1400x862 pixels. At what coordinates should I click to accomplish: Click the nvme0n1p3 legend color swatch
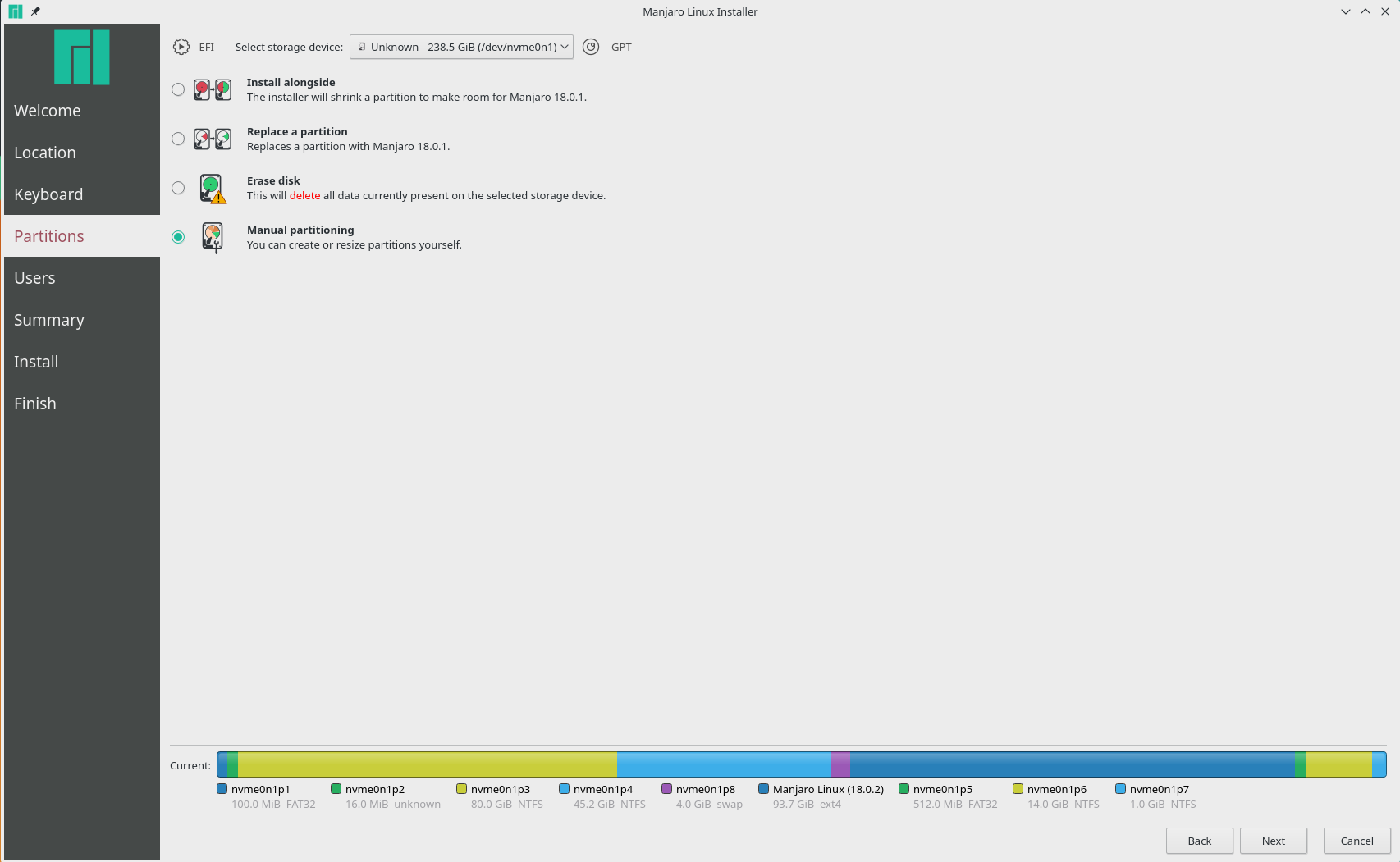point(461,789)
